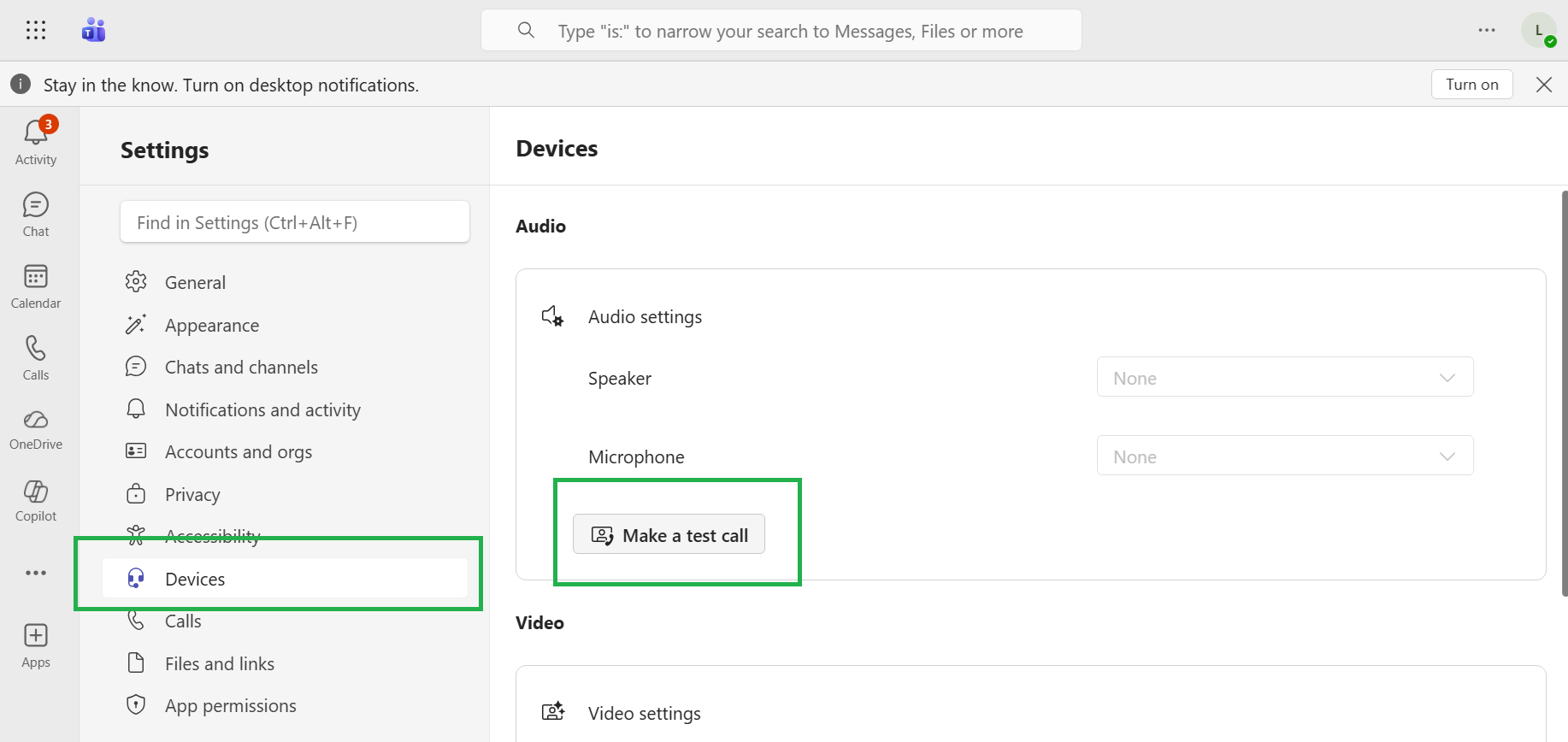Image resolution: width=1568 pixels, height=742 pixels.
Task: Dismiss the notifications banner
Action: tap(1543, 85)
